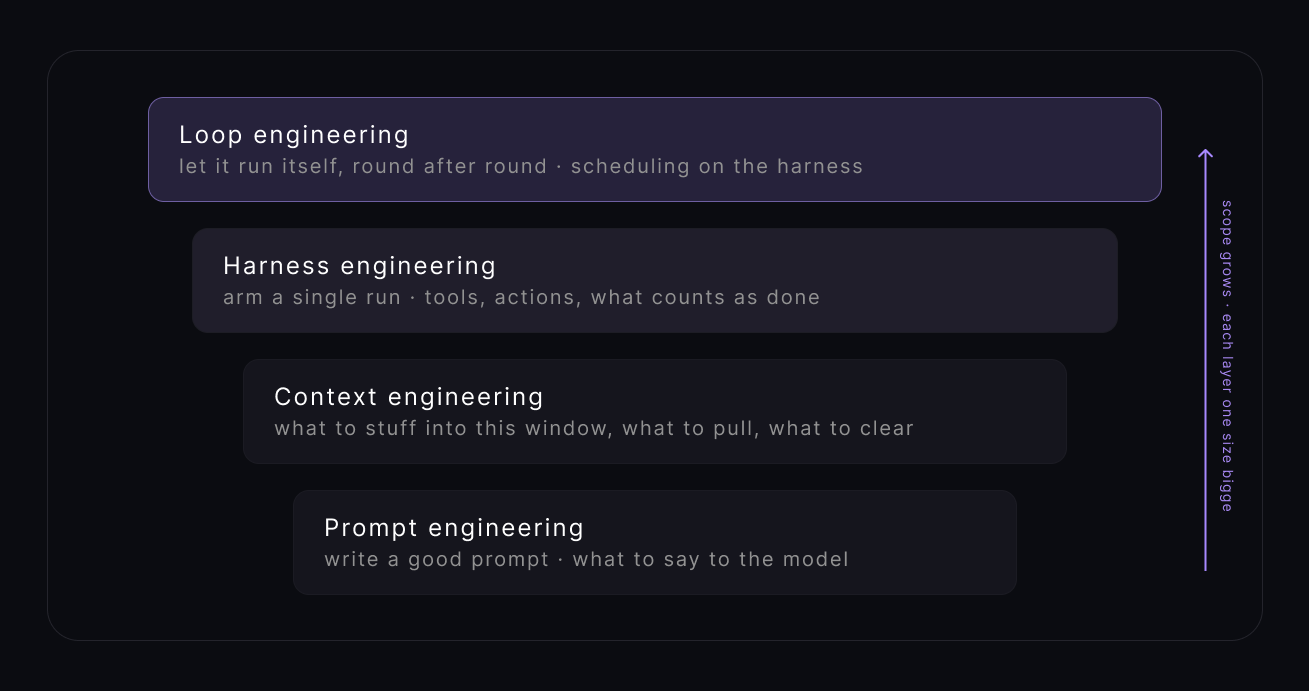Select the Context engineering card
The height and width of the screenshot is (691, 1309).
[x=655, y=412]
